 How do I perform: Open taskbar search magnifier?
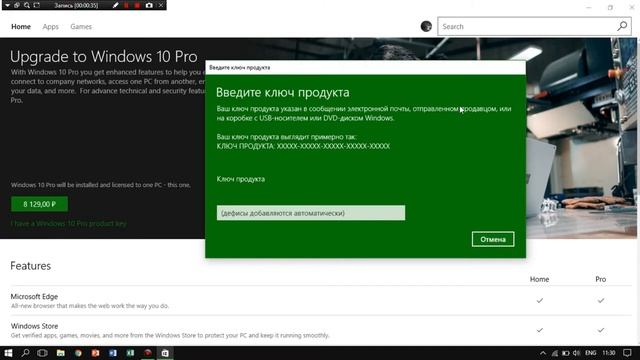(25, 353)
